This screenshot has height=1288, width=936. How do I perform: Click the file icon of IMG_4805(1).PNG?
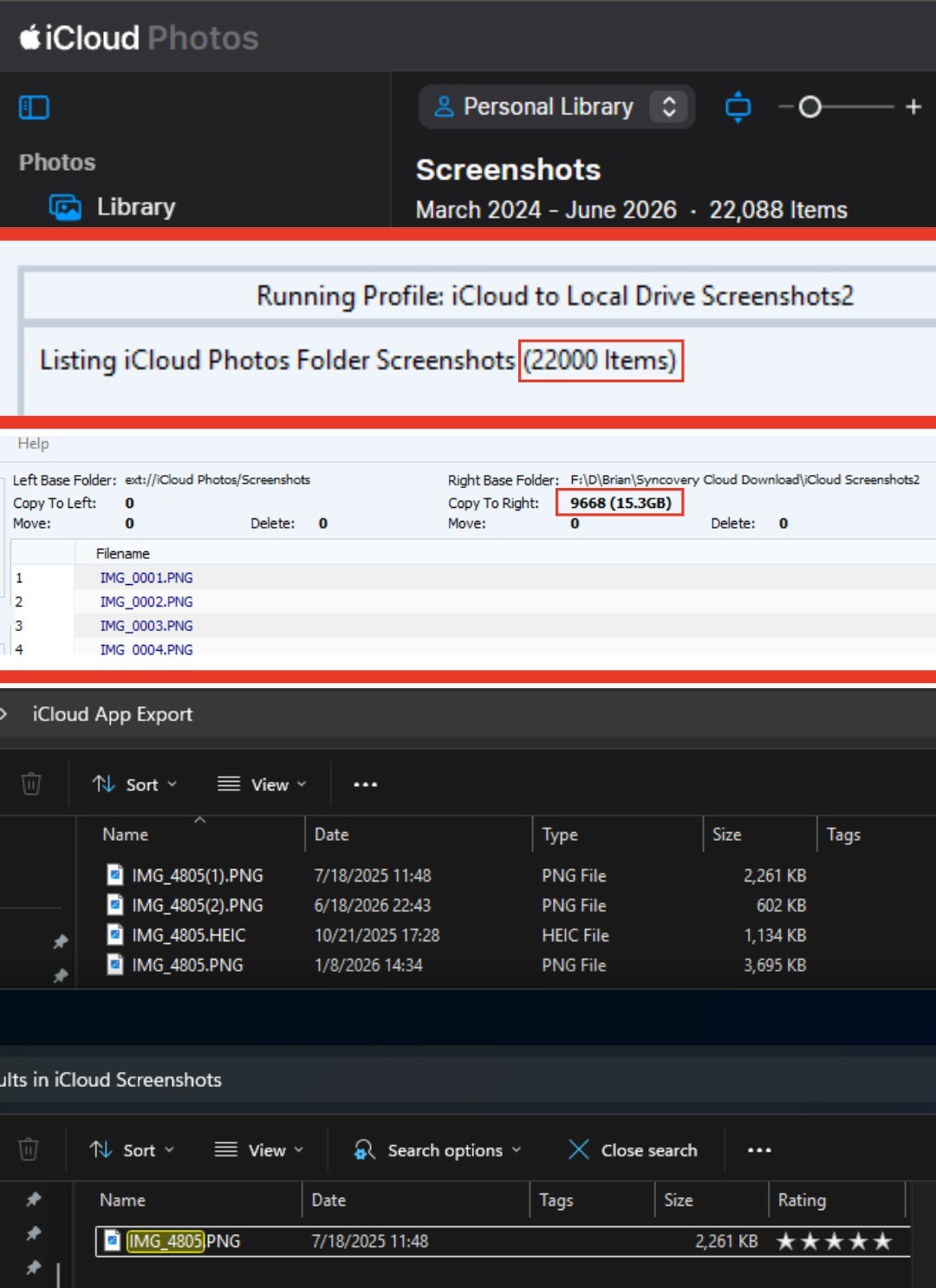pyautogui.click(x=115, y=875)
